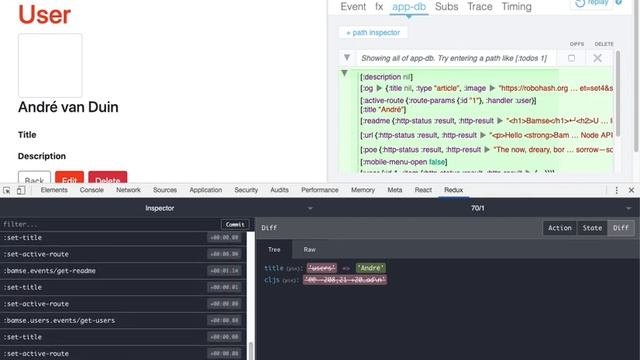The height and width of the screenshot is (360, 640).
Task: Click the Back button
Action: click(x=34, y=177)
